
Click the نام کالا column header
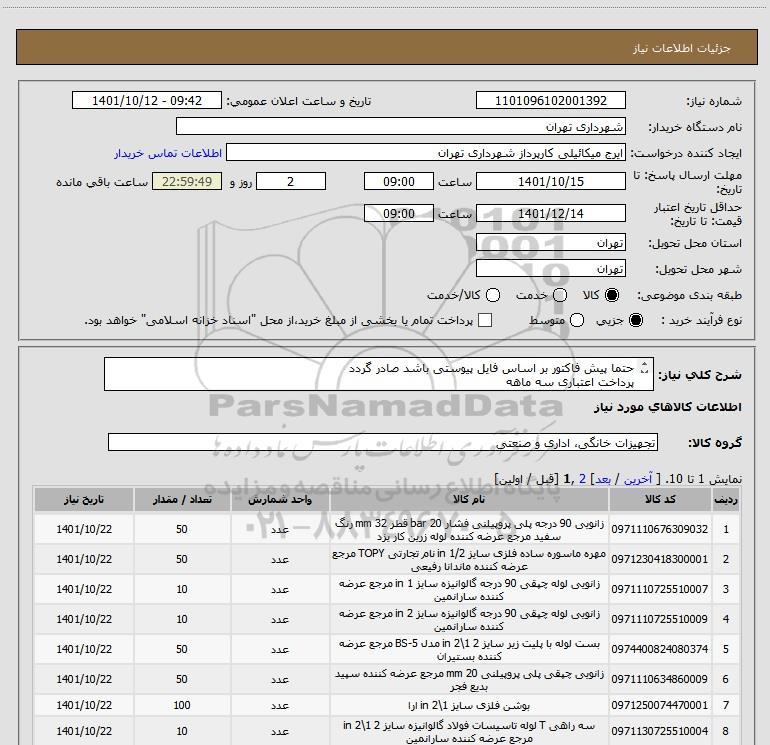[x=469, y=499]
